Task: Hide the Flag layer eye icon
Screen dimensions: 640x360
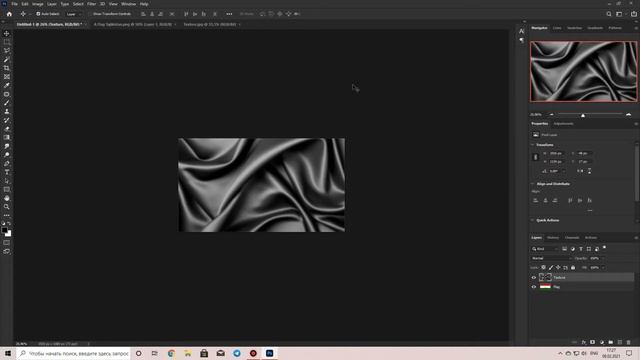Action: 533,287
